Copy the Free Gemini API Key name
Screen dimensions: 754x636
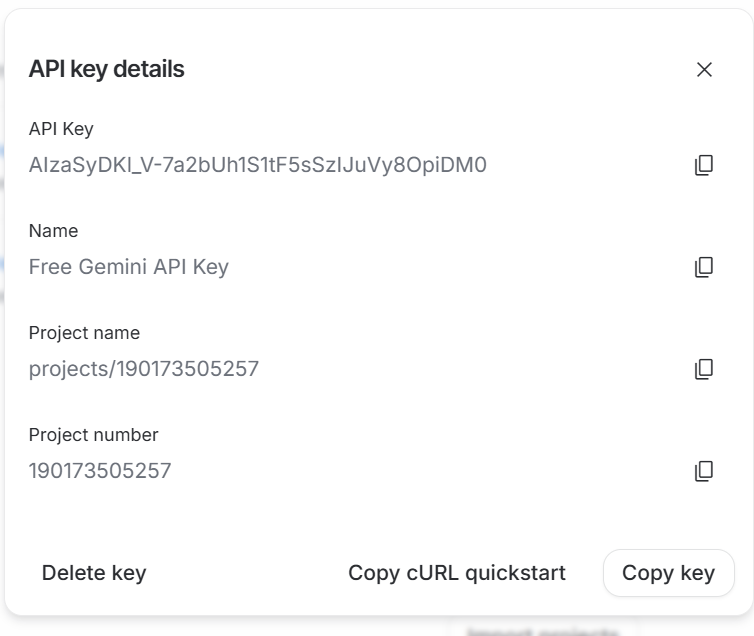(x=704, y=267)
